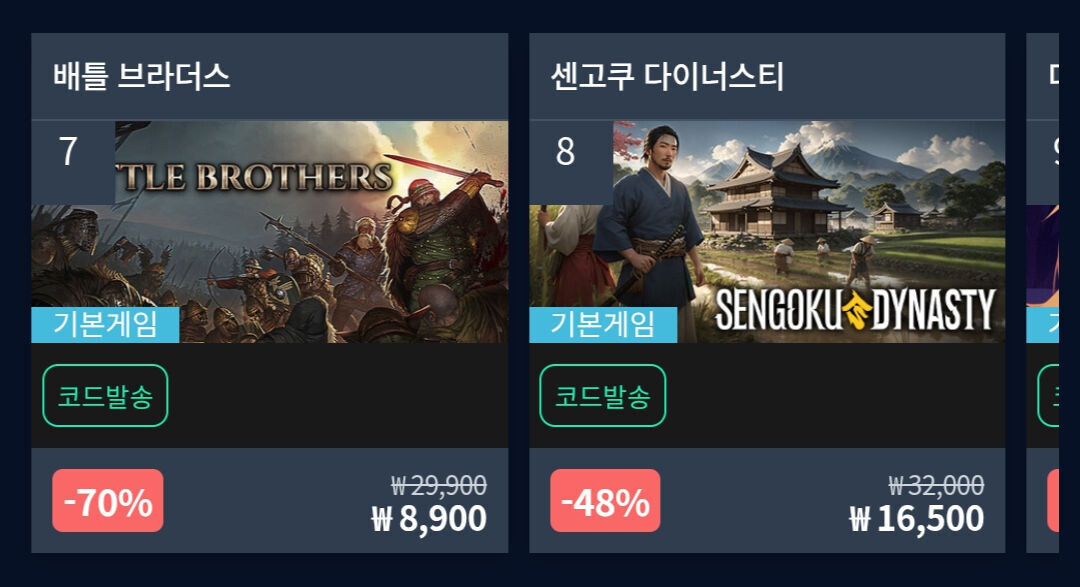Screen dimensions: 1080x587
Task: Click the Sengoku Dynasty logo emblem
Action: (x=856, y=311)
